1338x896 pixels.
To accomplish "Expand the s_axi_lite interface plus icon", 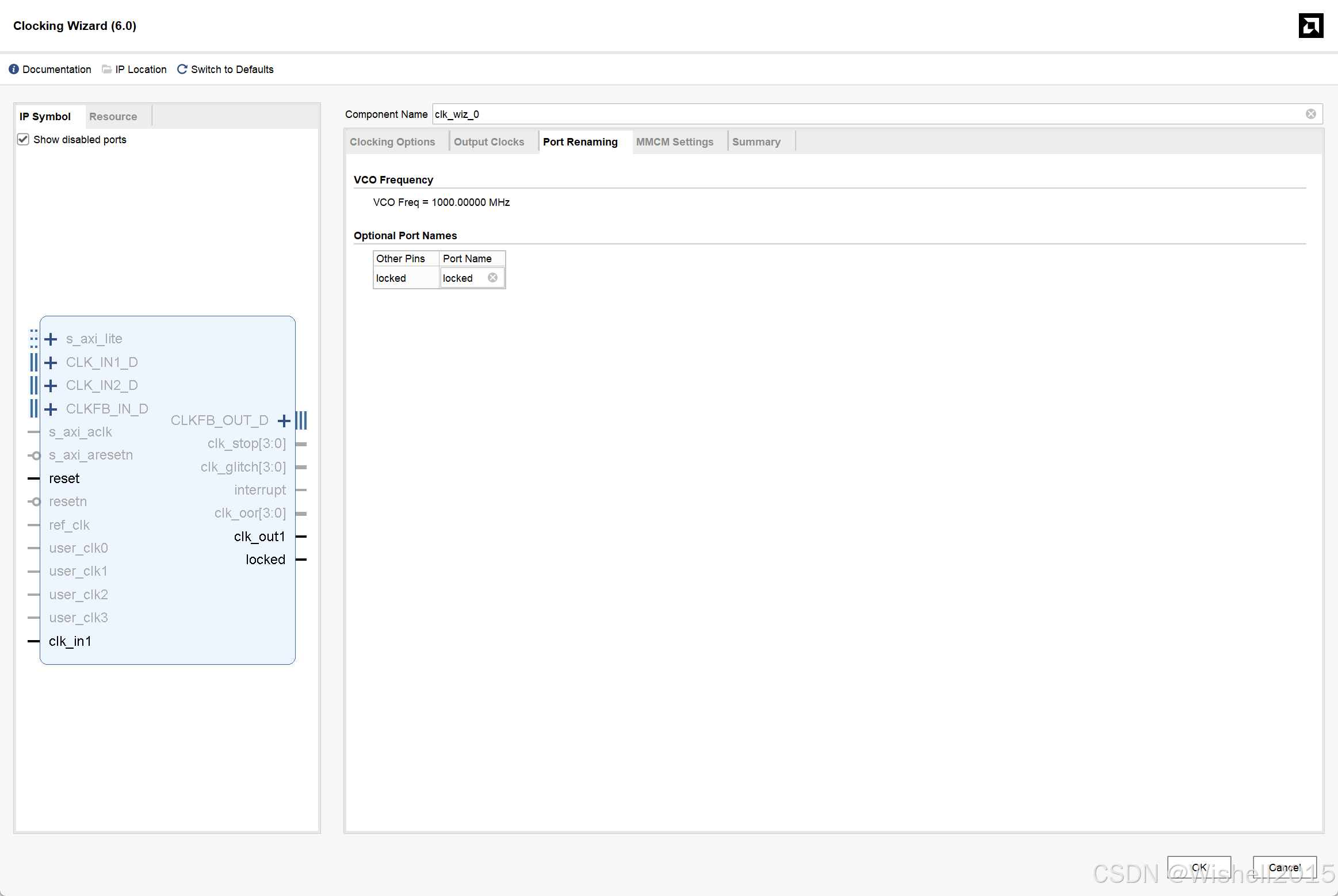I will tap(51, 339).
